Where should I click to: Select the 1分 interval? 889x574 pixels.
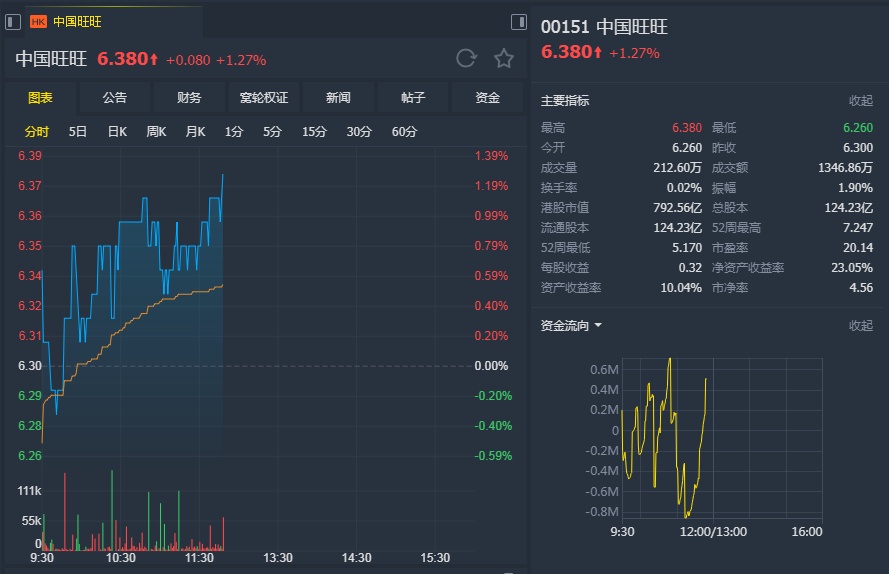tap(234, 132)
